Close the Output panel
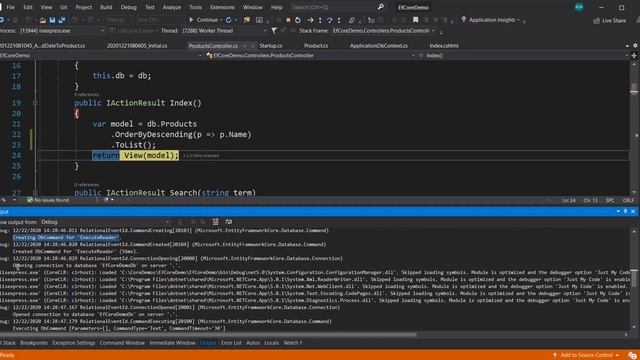The image size is (640, 360). coord(633,211)
